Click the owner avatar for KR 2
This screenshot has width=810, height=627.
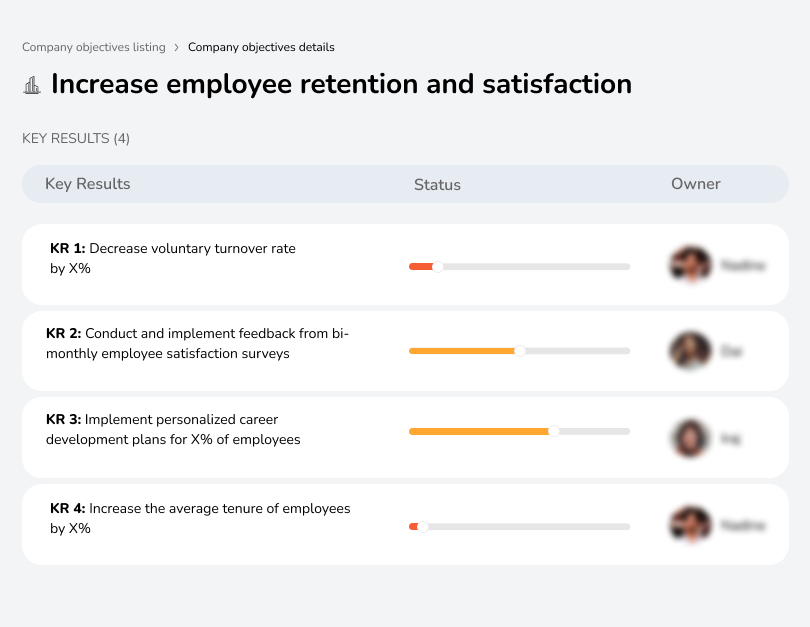(690, 351)
